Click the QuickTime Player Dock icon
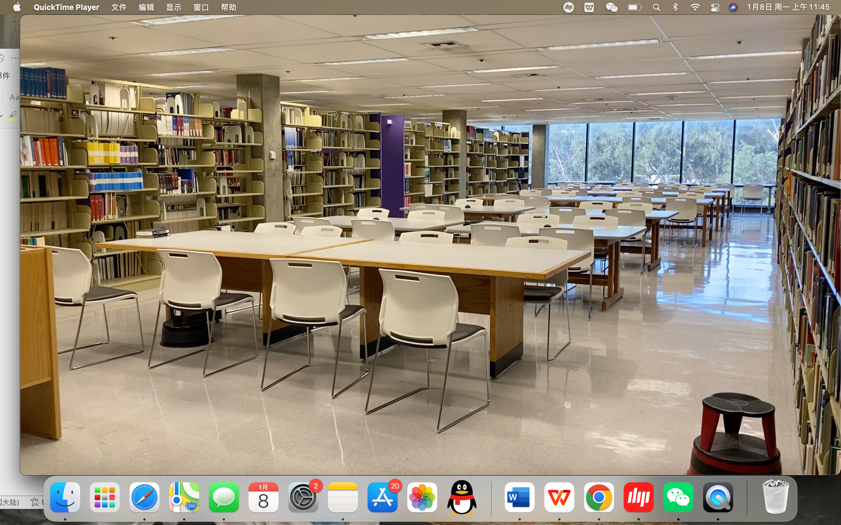Viewport: 841px width, 525px height. [718, 497]
